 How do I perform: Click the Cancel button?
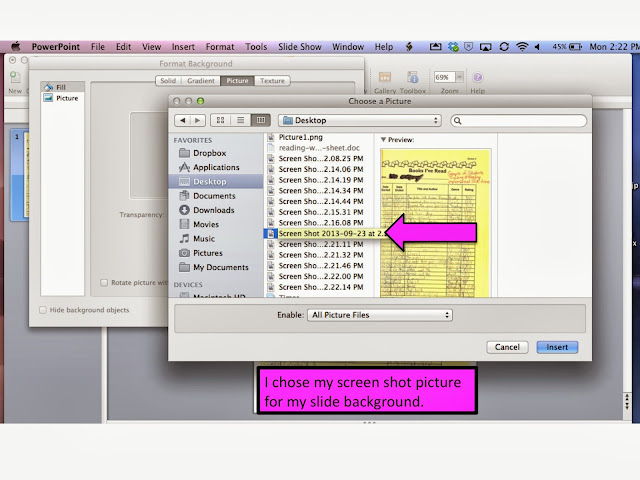click(507, 347)
